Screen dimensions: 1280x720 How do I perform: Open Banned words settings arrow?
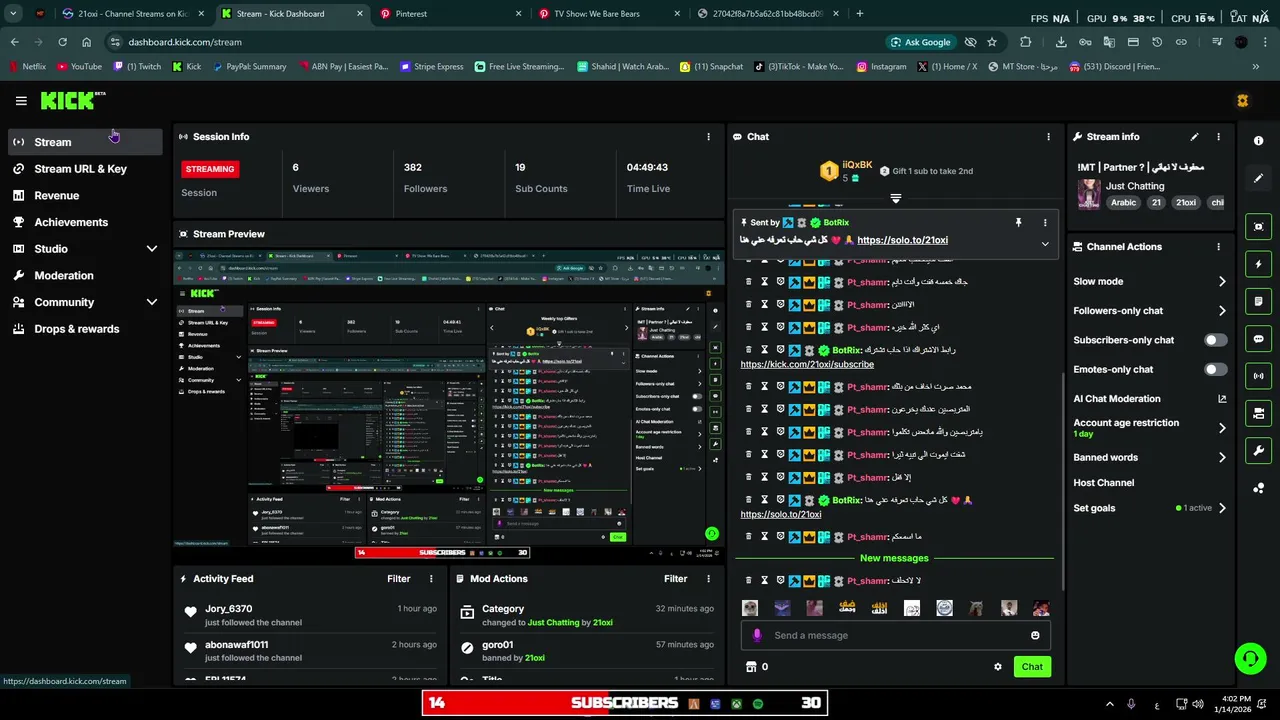1222,458
